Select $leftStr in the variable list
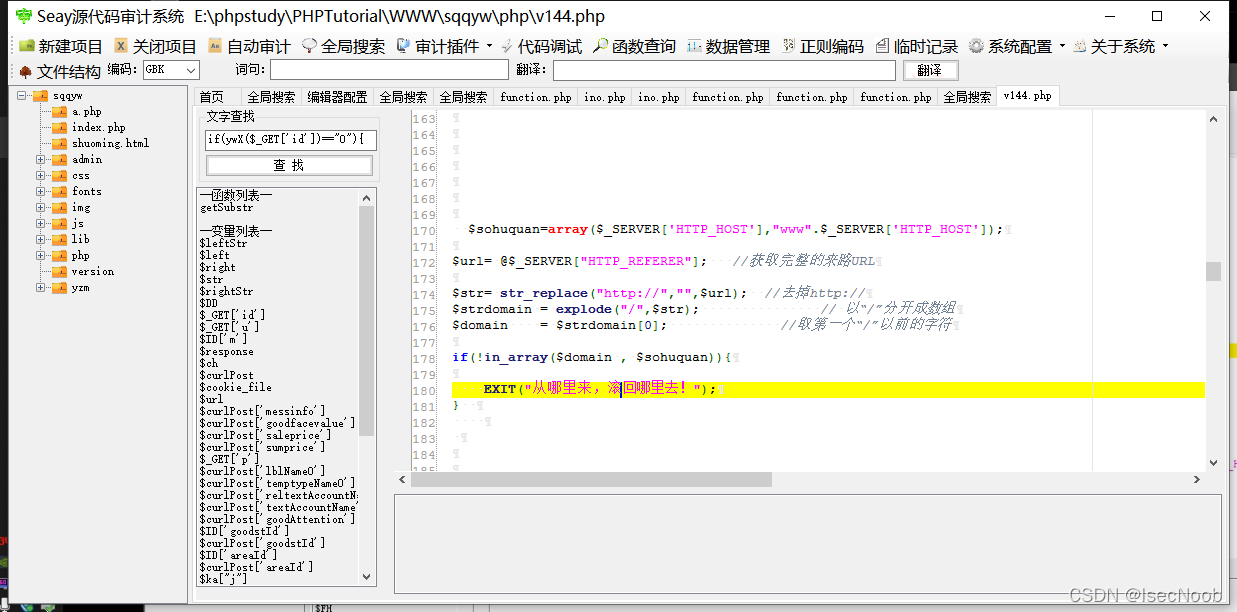The image size is (1237, 612). (223, 244)
